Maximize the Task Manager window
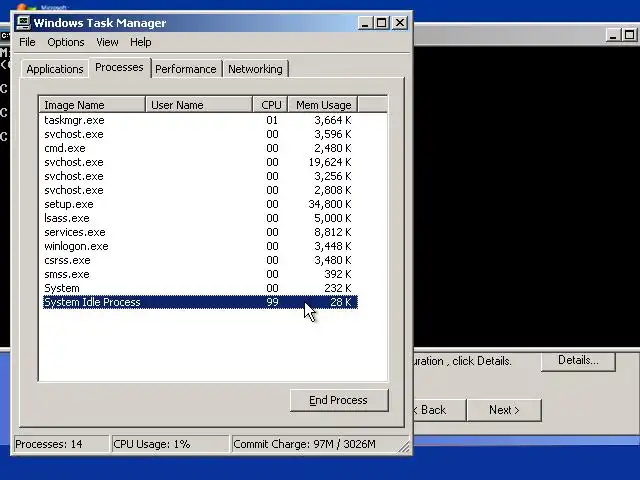The height and width of the screenshot is (480, 640). tap(382, 23)
